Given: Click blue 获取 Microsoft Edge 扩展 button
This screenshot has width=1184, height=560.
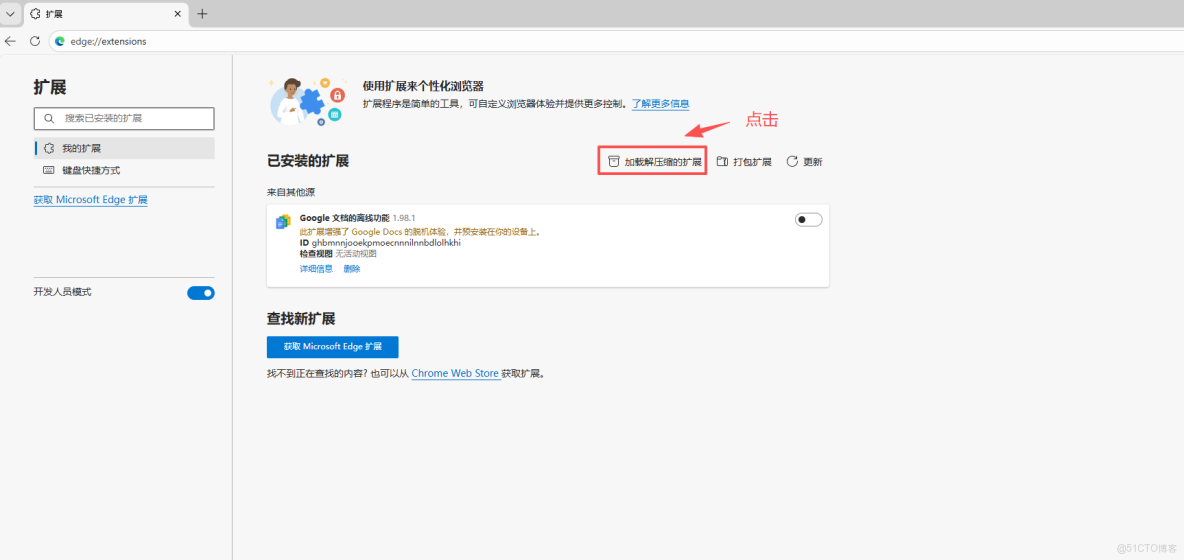Looking at the screenshot, I should tap(332, 347).
